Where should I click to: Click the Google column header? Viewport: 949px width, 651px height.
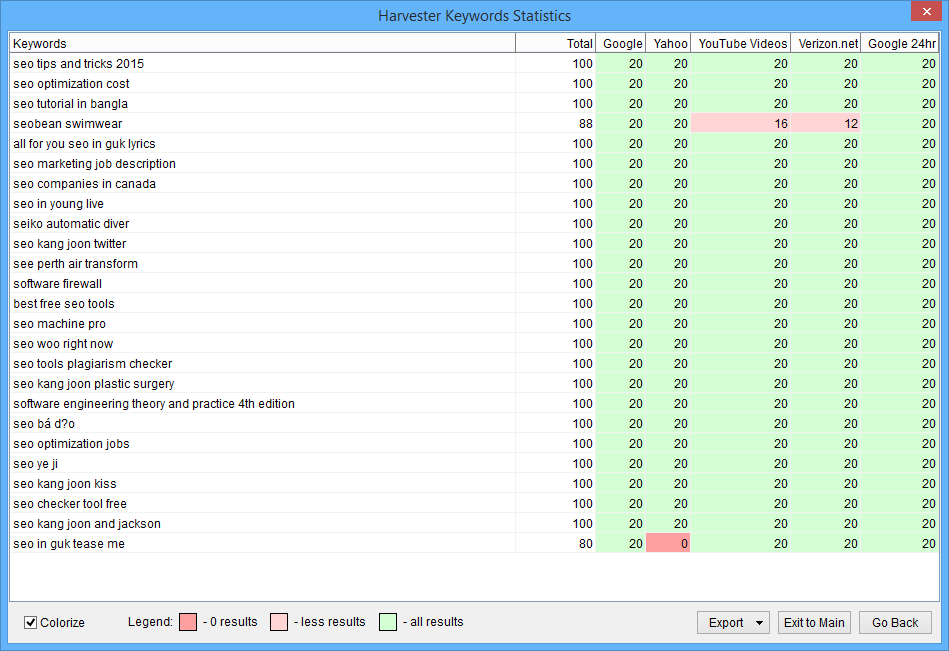click(x=621, y=44)
